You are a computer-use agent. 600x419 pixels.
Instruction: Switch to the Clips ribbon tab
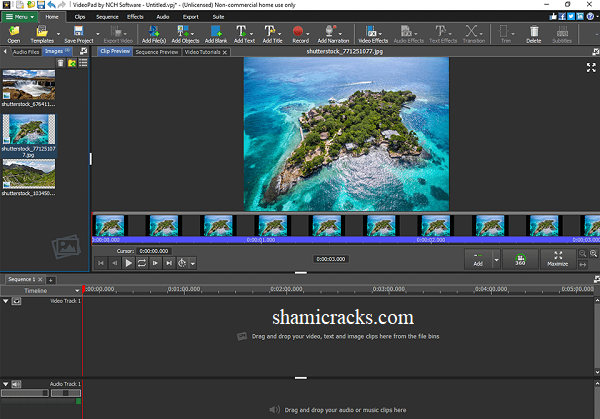pyautogui.click(x=80, y=17)
